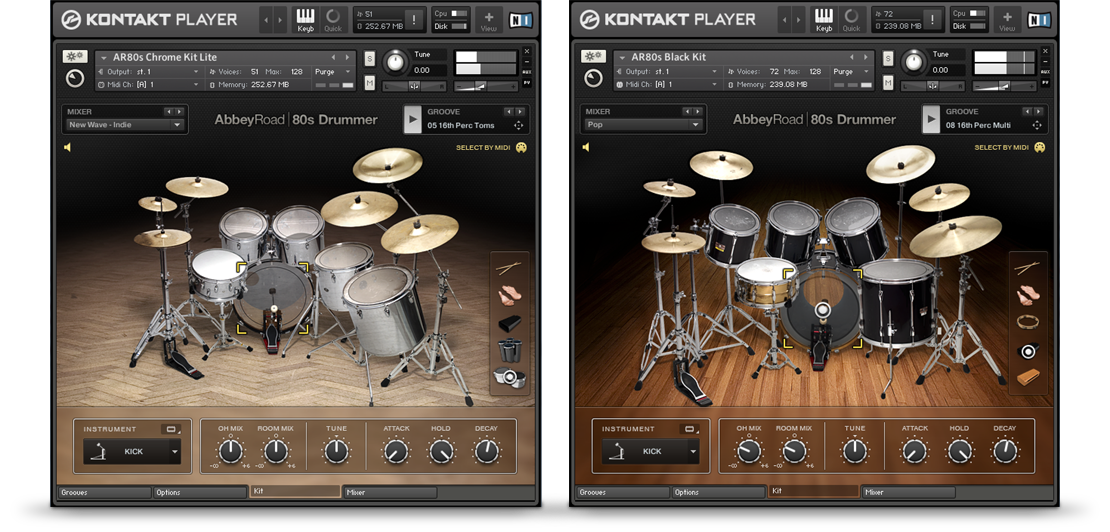Load next instrument arrow beside AR80s Chrome Kit Lite
Image resolution: width=1110 pixels, height=532 pixels.
click(347, 57)
